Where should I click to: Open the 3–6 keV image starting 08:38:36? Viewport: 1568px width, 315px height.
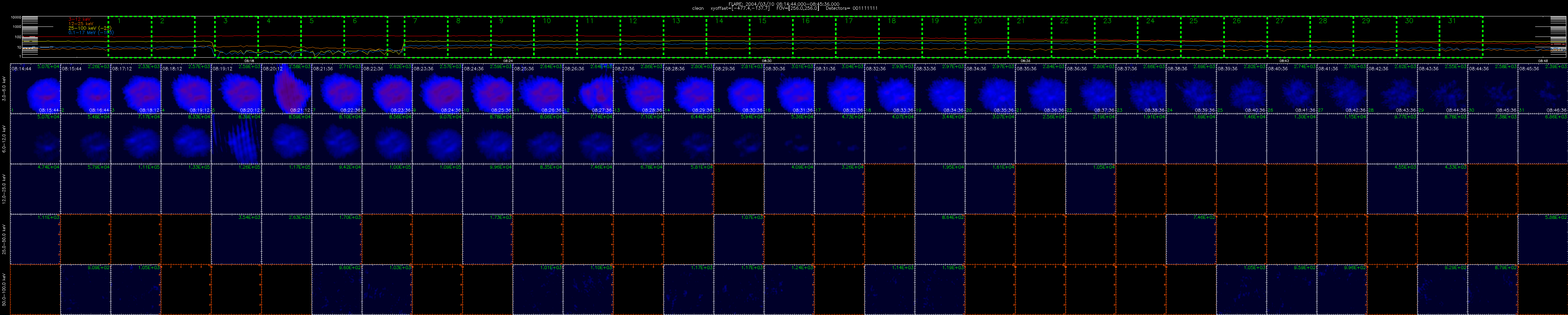point(1191,88)
